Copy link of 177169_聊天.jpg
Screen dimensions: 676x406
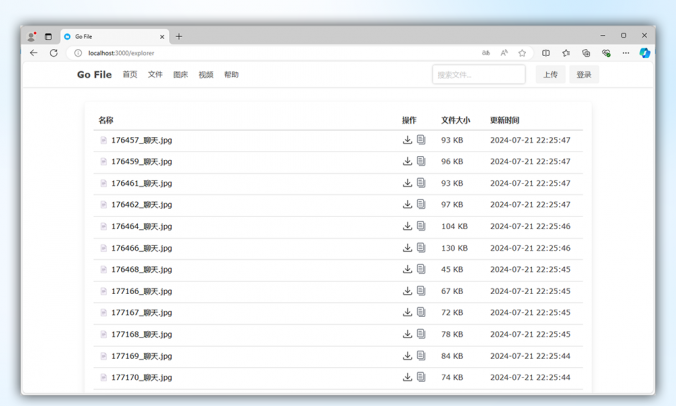pos(421,356)
